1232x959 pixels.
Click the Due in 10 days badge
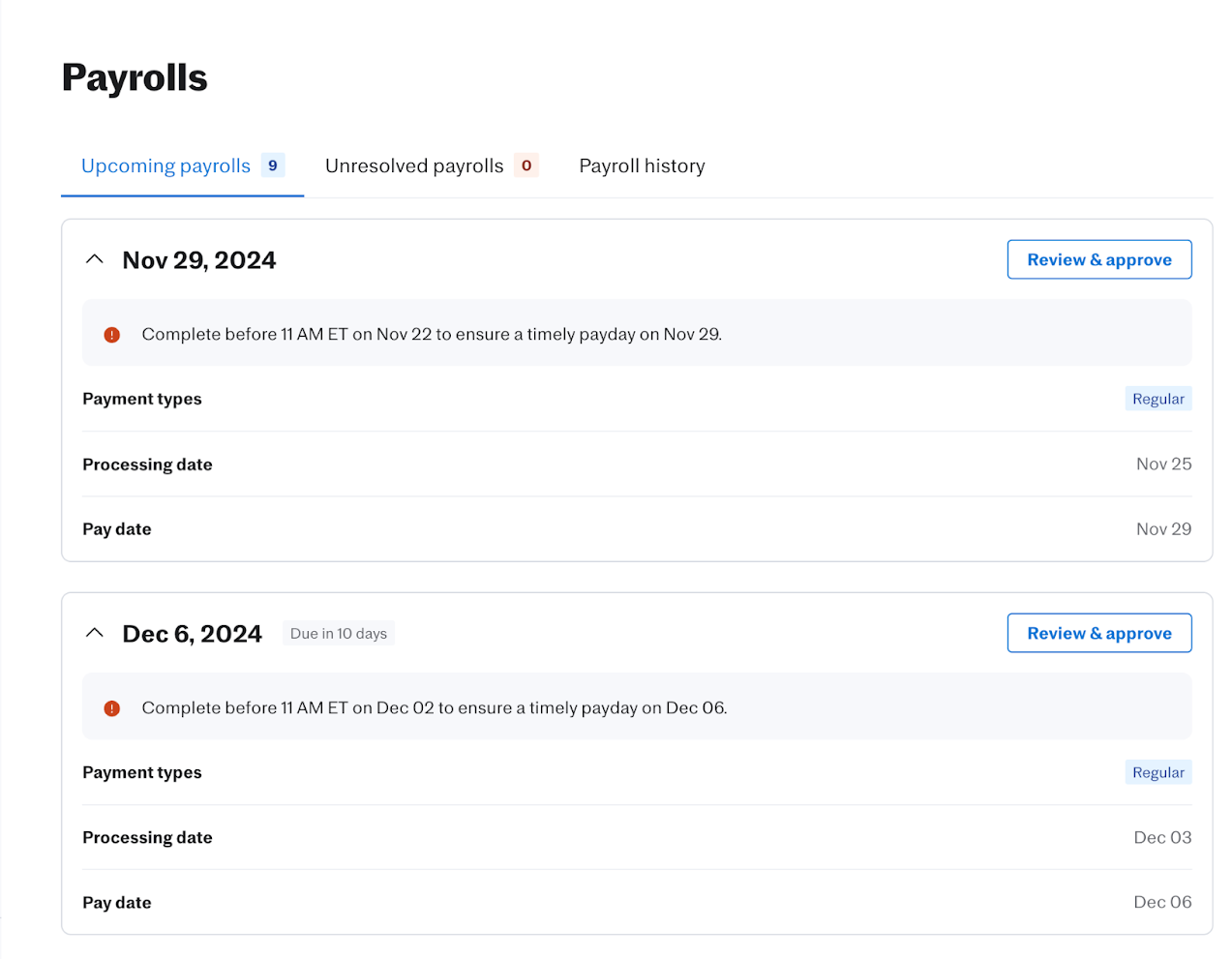pyautogui.click(x=339, y=634)
